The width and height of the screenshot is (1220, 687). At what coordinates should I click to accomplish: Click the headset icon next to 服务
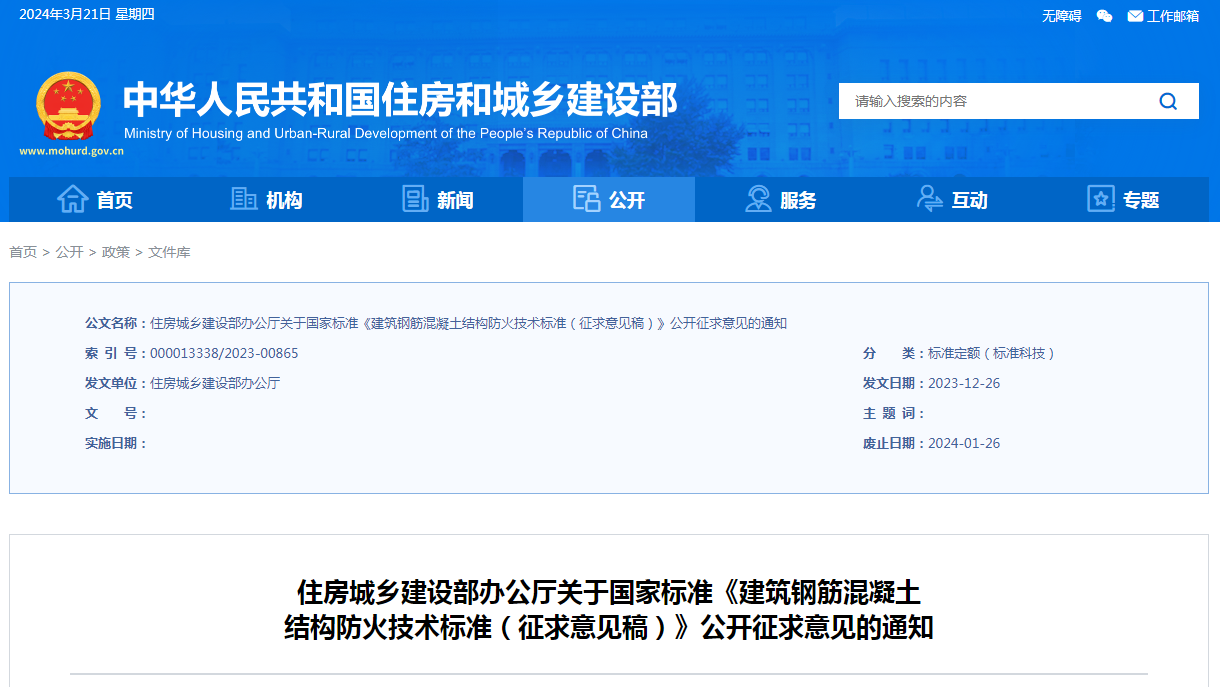pos(757,198)
